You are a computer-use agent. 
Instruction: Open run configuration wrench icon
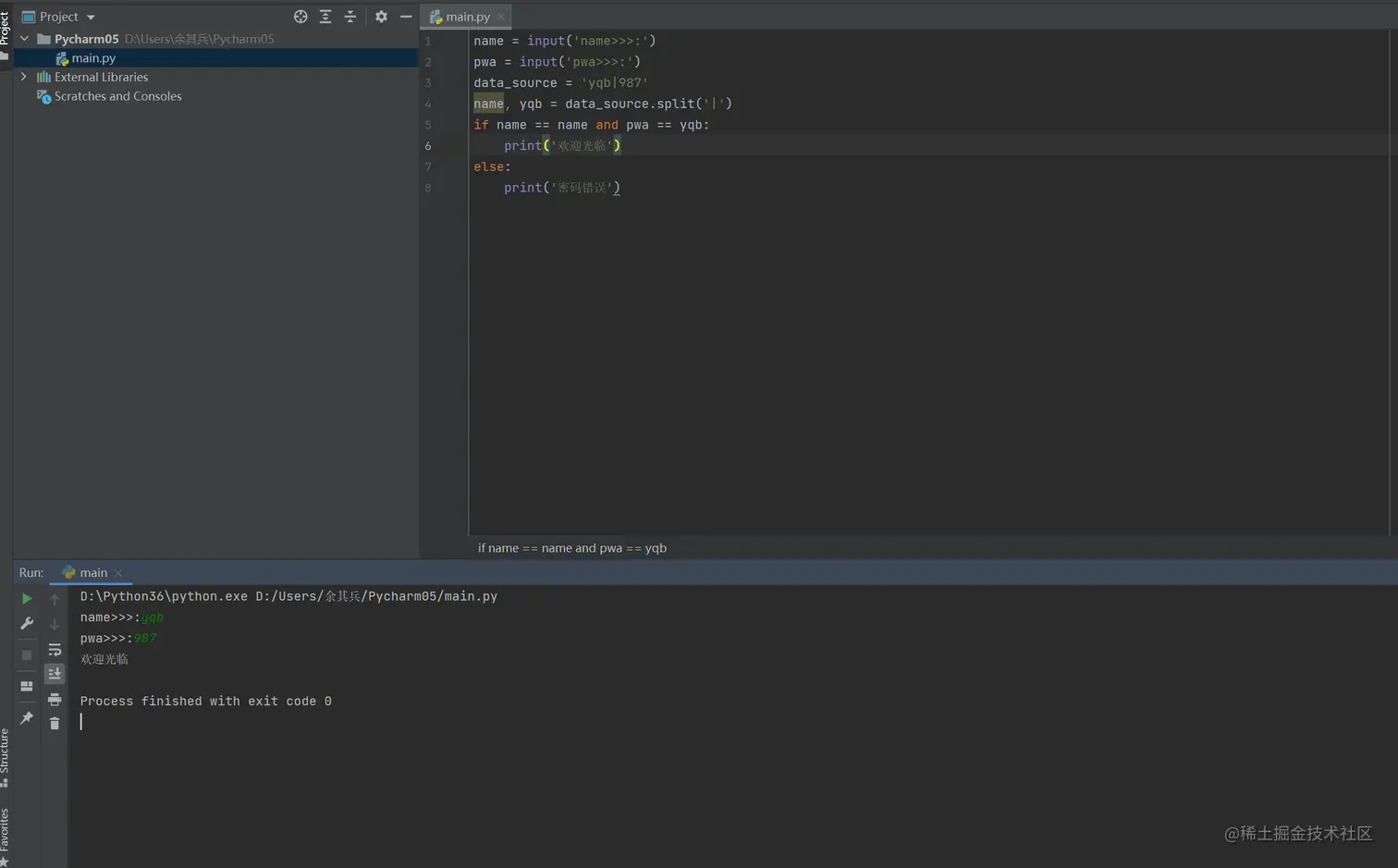click(27, 624)
